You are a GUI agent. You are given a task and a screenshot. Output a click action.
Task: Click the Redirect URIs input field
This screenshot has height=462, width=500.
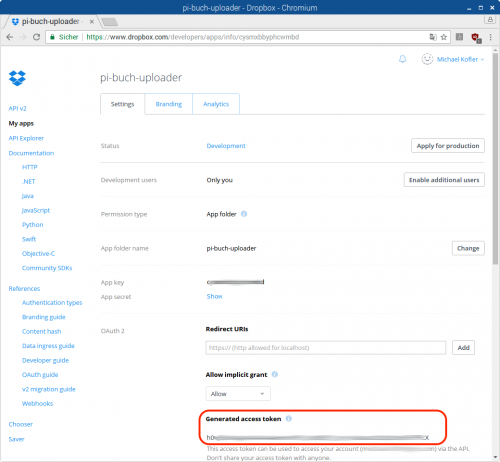click(326, 348)
